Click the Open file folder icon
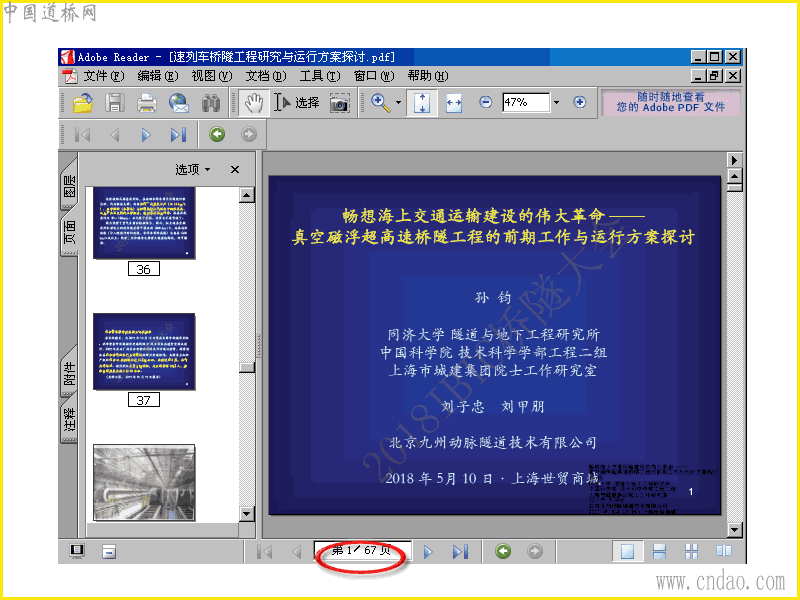This screenshot has width=800, height=600. (x=83, y=103)
